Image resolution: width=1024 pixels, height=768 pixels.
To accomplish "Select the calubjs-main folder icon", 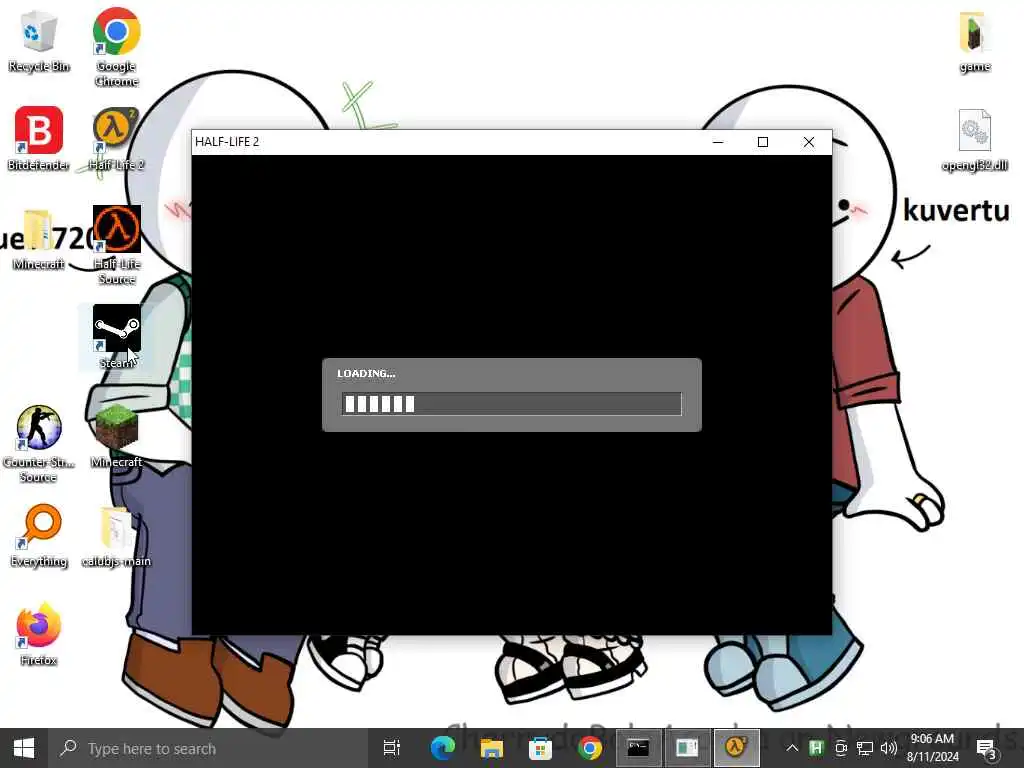I will pos(116,536).
